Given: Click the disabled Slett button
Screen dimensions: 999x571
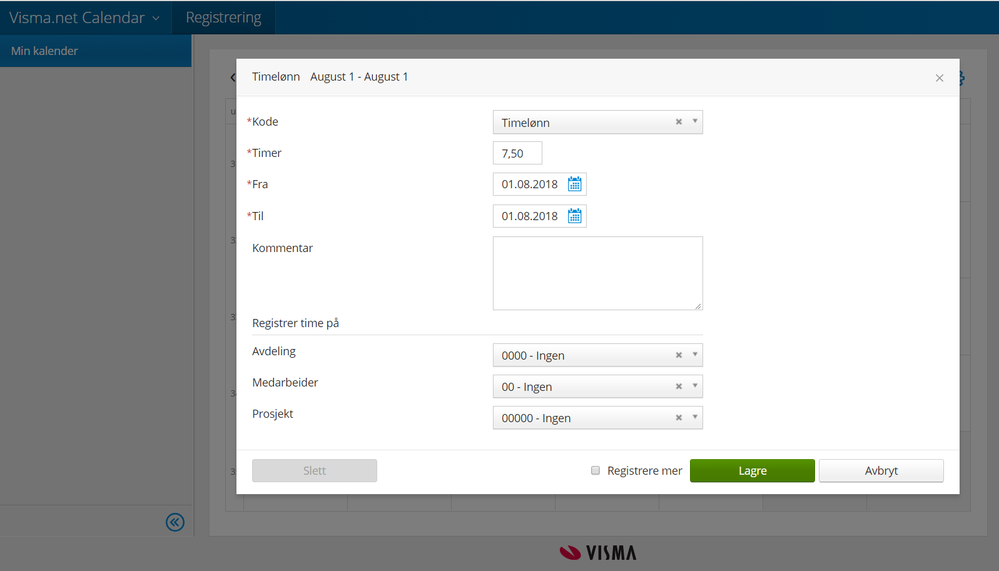Looking at the screenshot, I should [314, 471].
